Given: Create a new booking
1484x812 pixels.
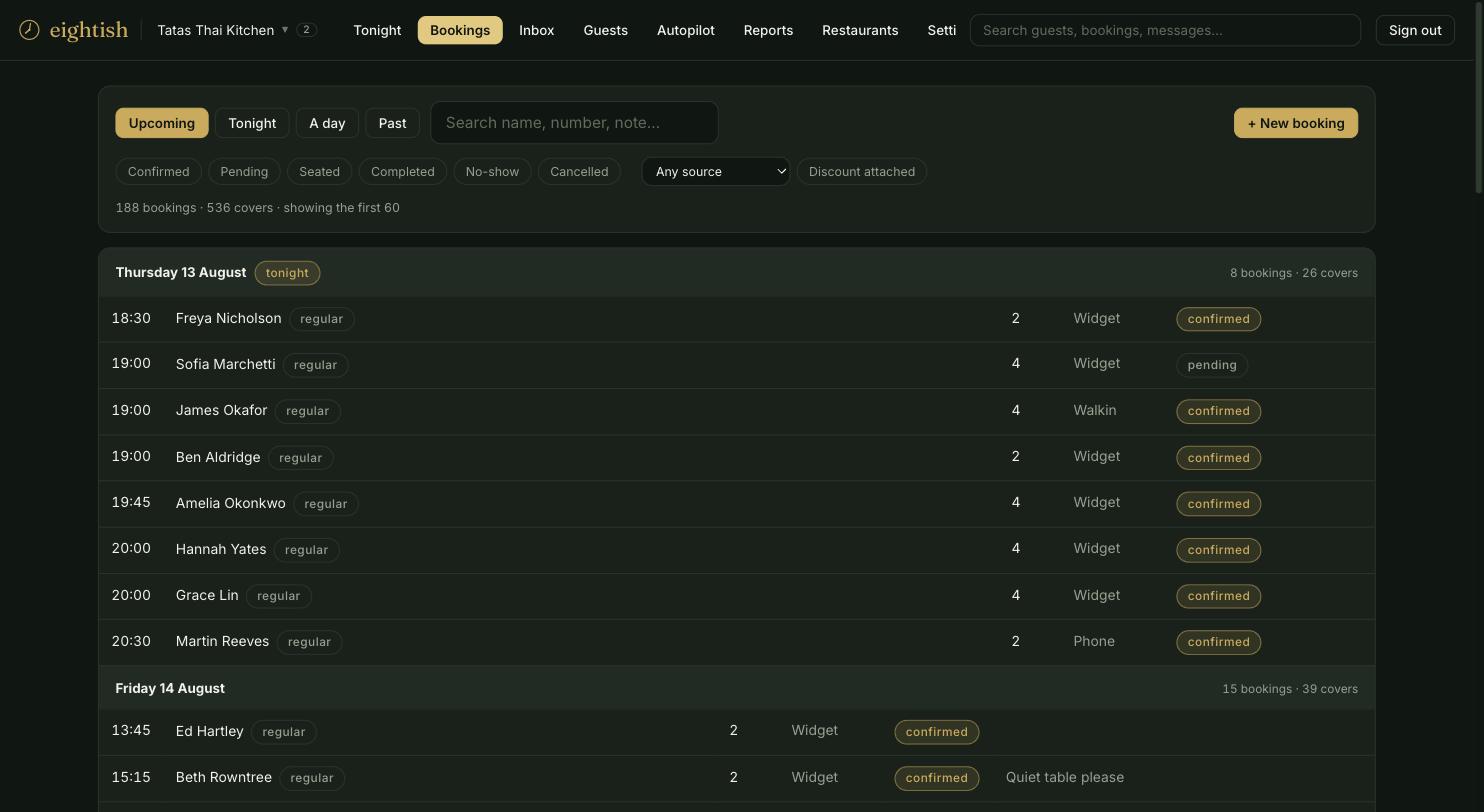Looking at the screenshot, I should 1296,123.
